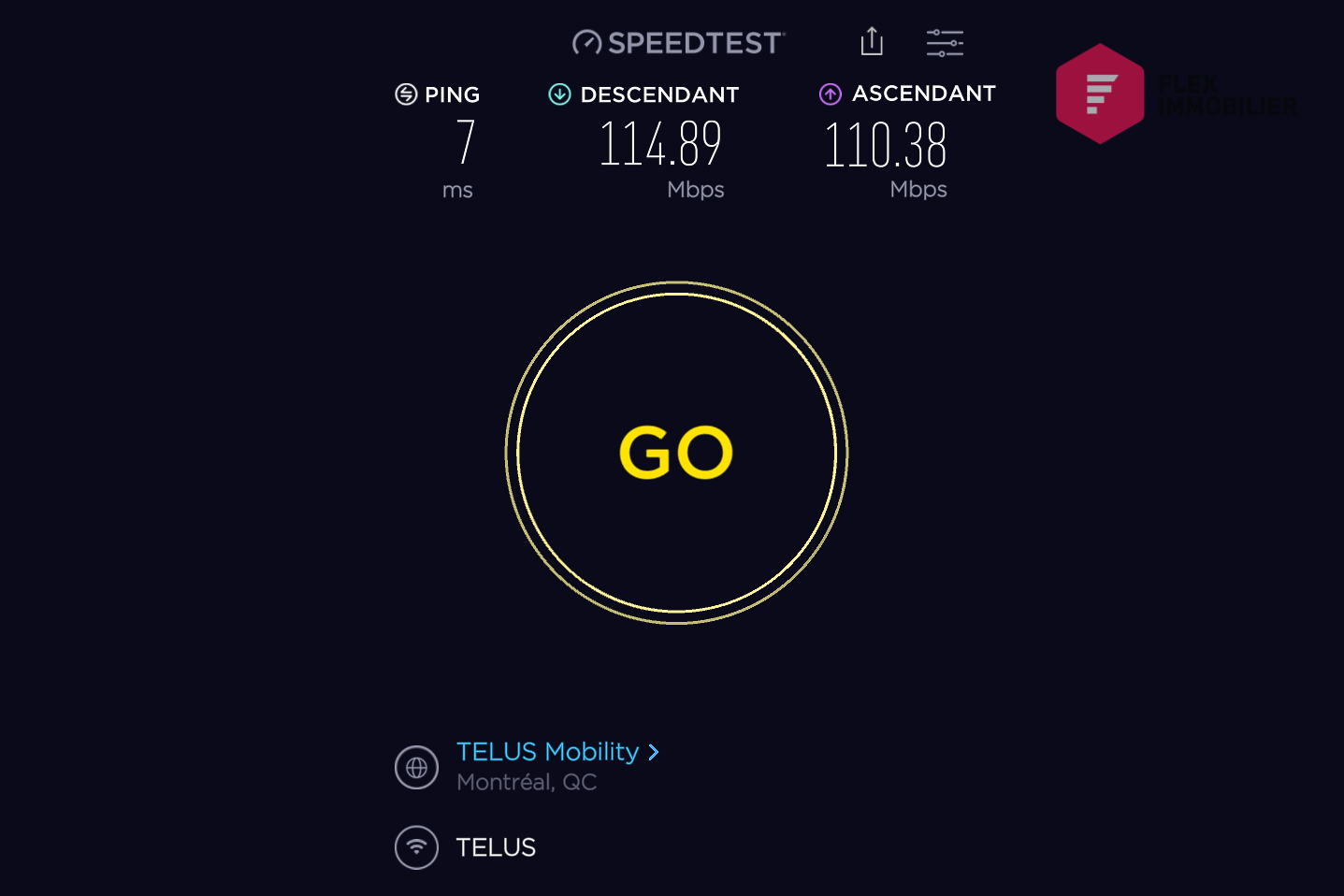Open the TELUS Mobility server link

click(548, 752)
